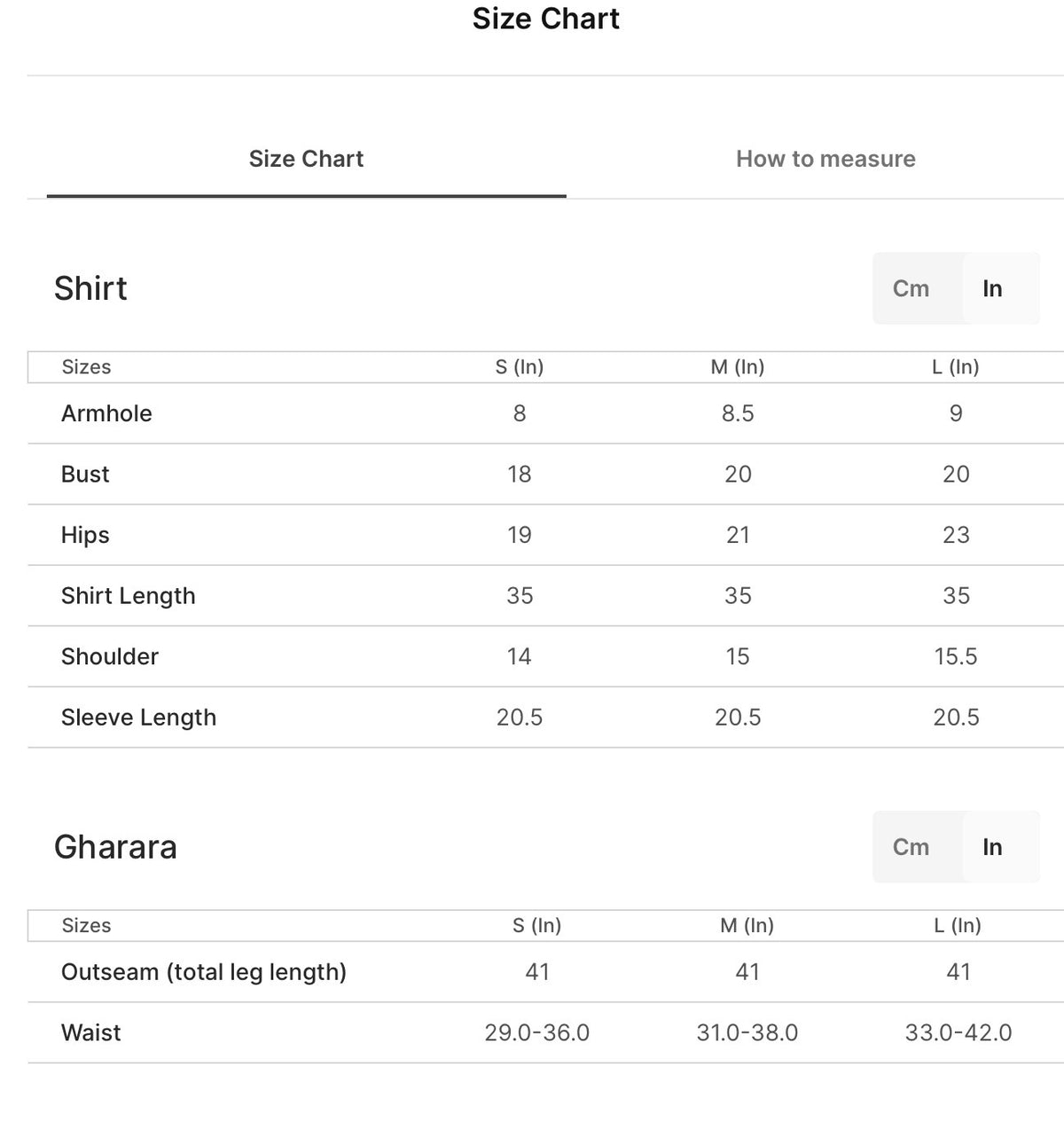
Task: Select the S (In) column header in Shirt table
Action: (520, 367)
